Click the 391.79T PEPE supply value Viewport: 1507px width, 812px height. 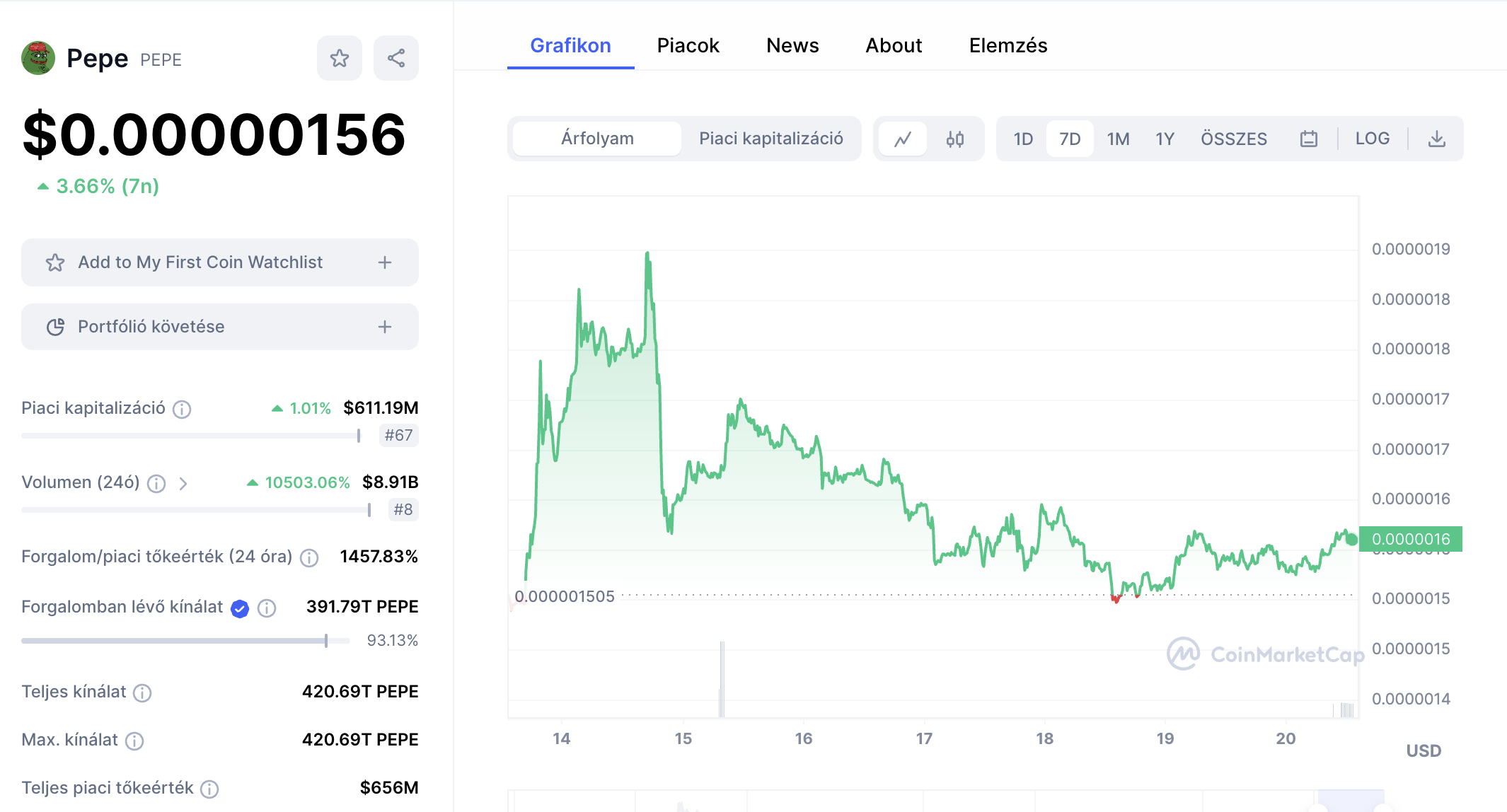coord(362,607)
